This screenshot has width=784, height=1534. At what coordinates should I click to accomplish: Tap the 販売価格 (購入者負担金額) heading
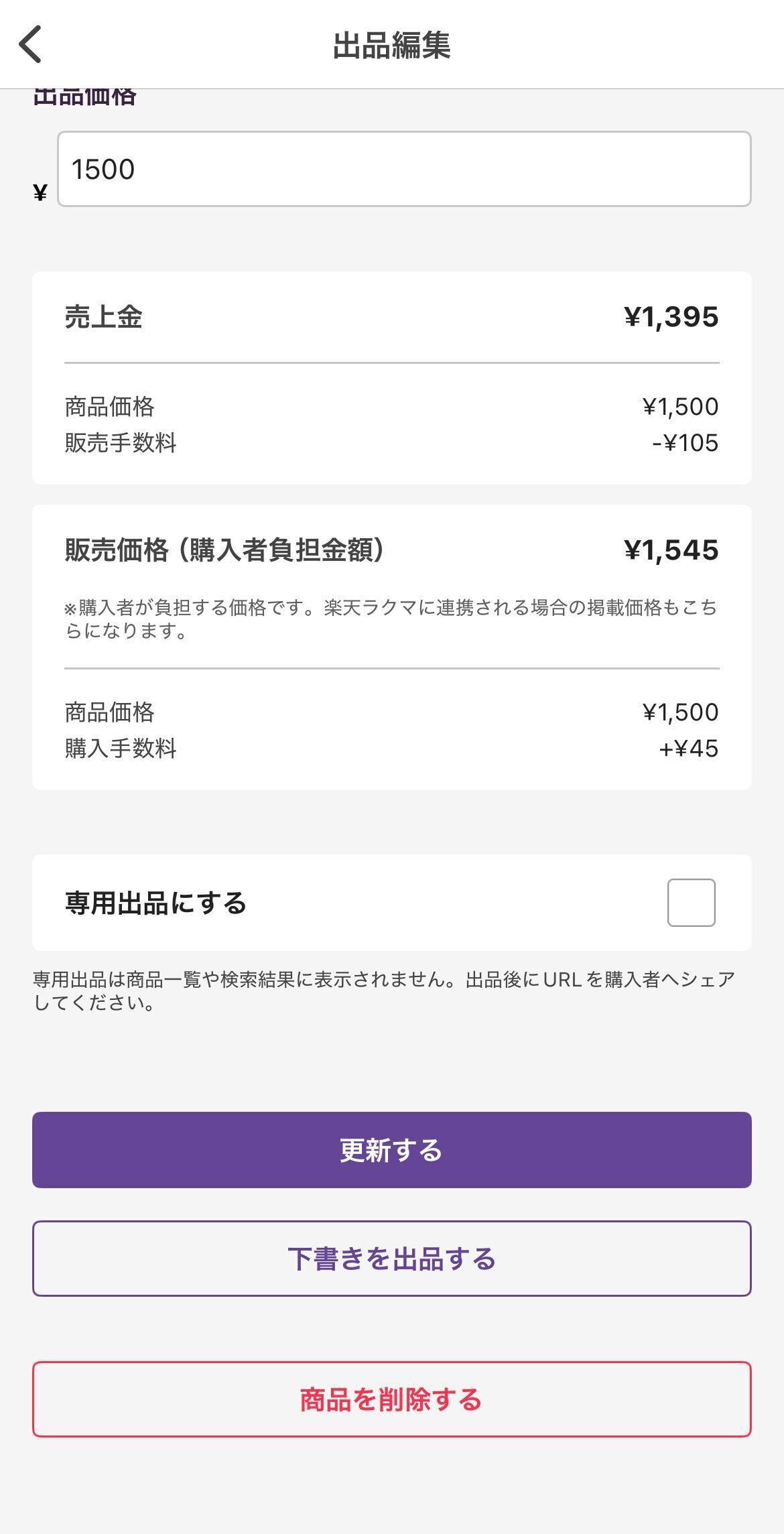pos(224,550)
